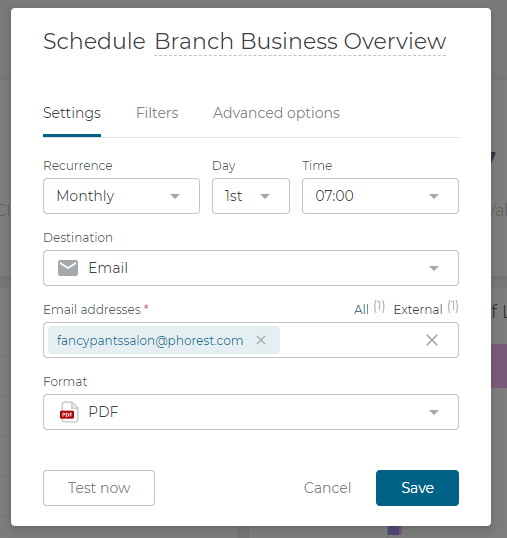
Task: Open the Time 07:00 dropdown
Action: [x=380, y=196]
